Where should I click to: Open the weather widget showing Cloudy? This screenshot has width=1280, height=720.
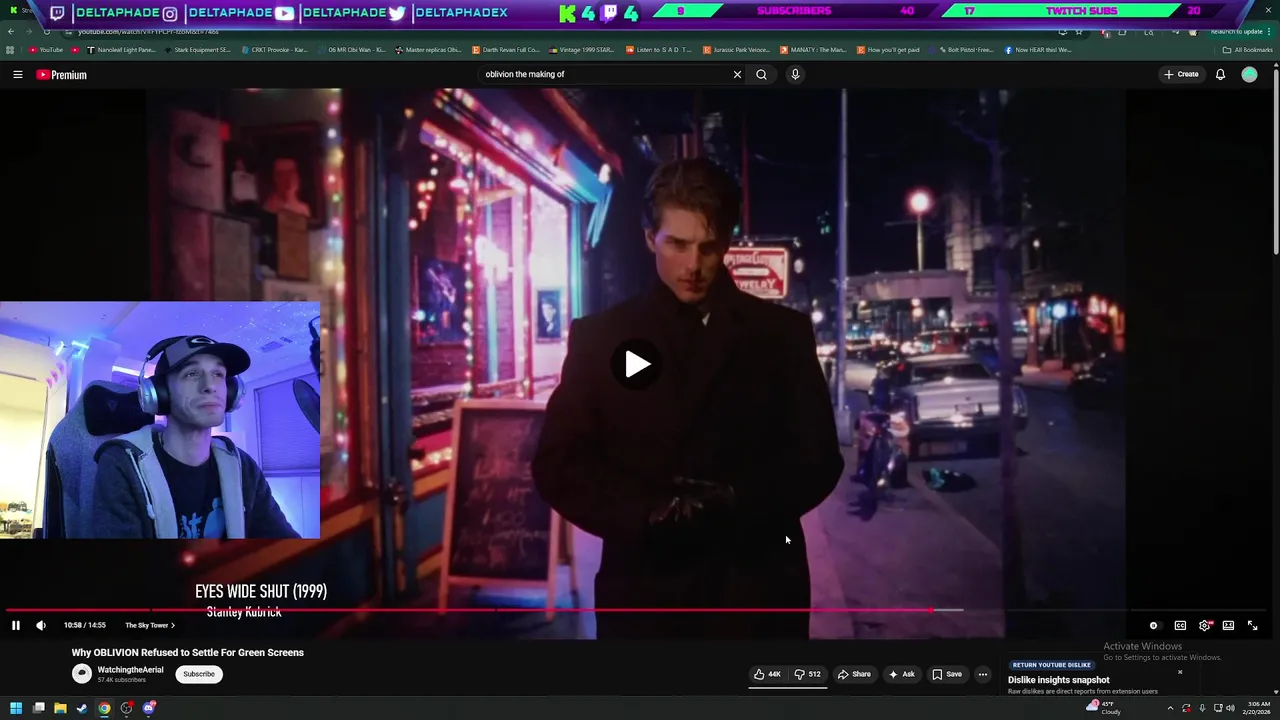pyautogui.click(x=1105, y=708)
